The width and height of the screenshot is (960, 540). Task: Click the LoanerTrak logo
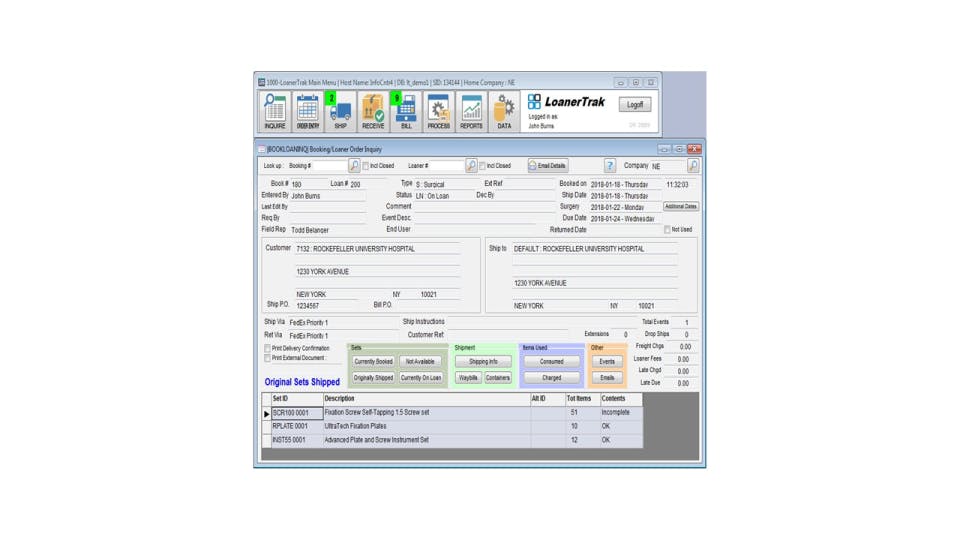[x=566, y=102]
